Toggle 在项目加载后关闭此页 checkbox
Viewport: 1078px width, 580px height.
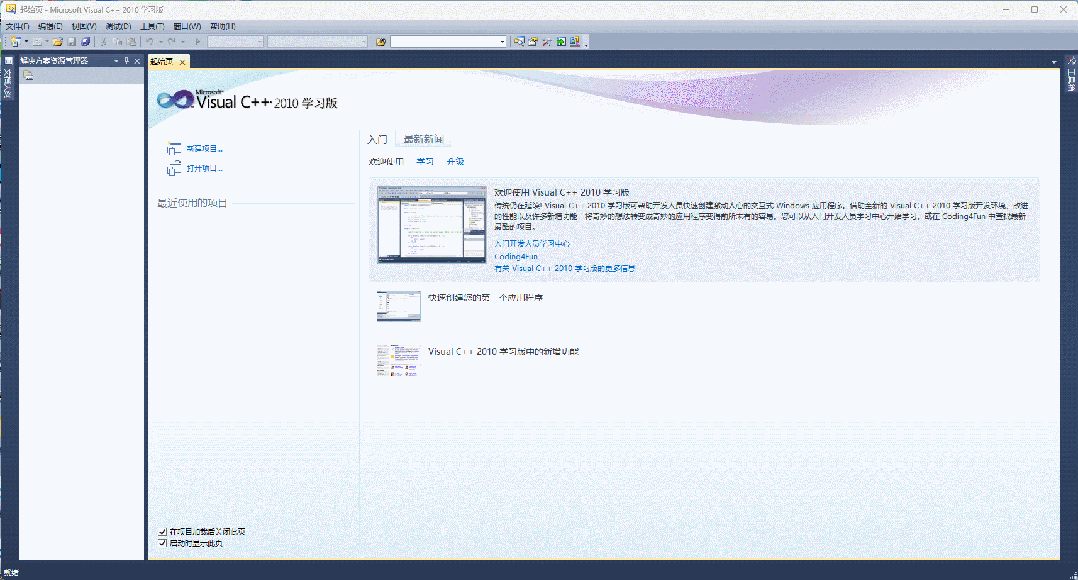[162, 531]
